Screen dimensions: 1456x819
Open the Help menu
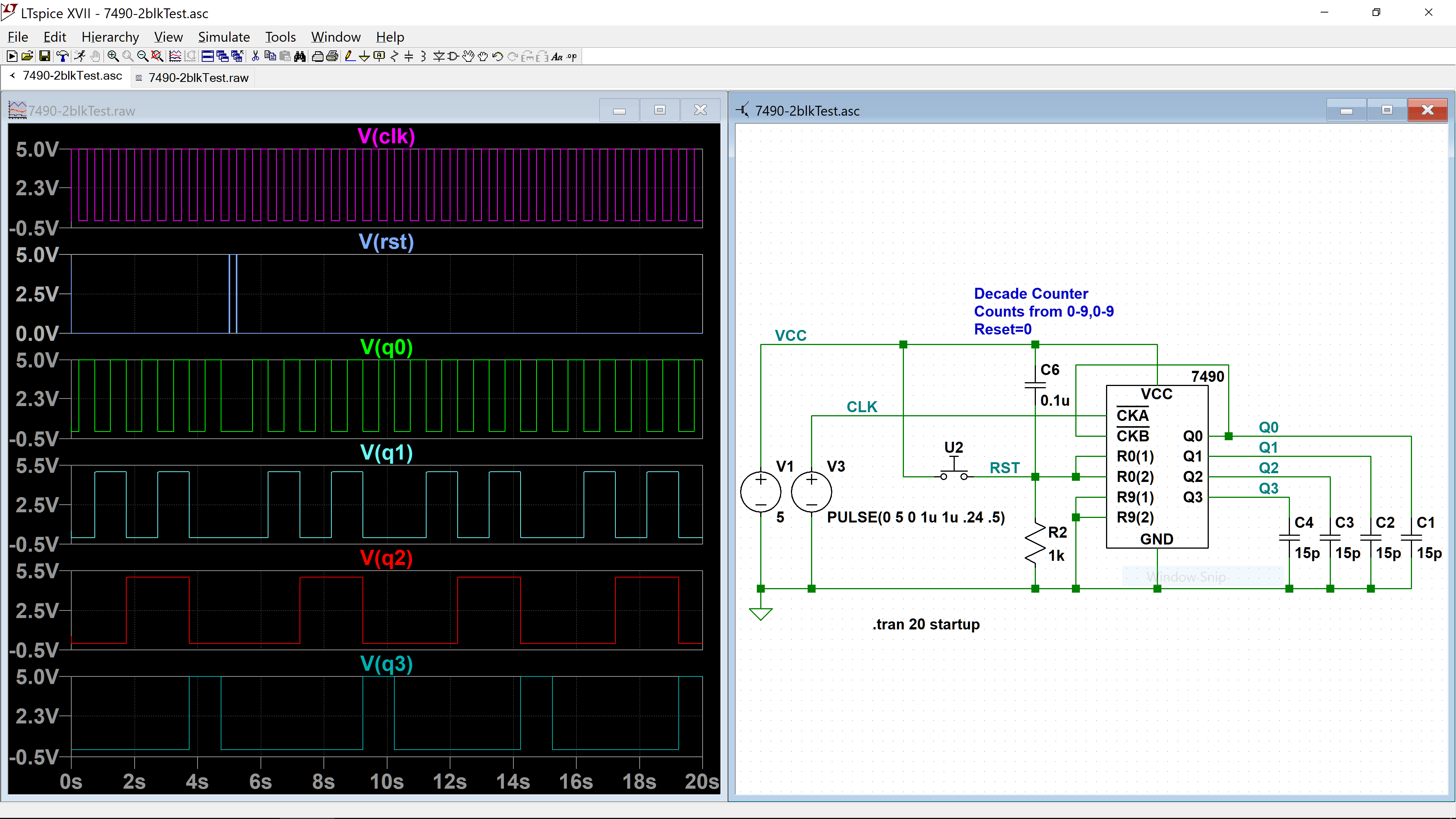tap(390, 37)
